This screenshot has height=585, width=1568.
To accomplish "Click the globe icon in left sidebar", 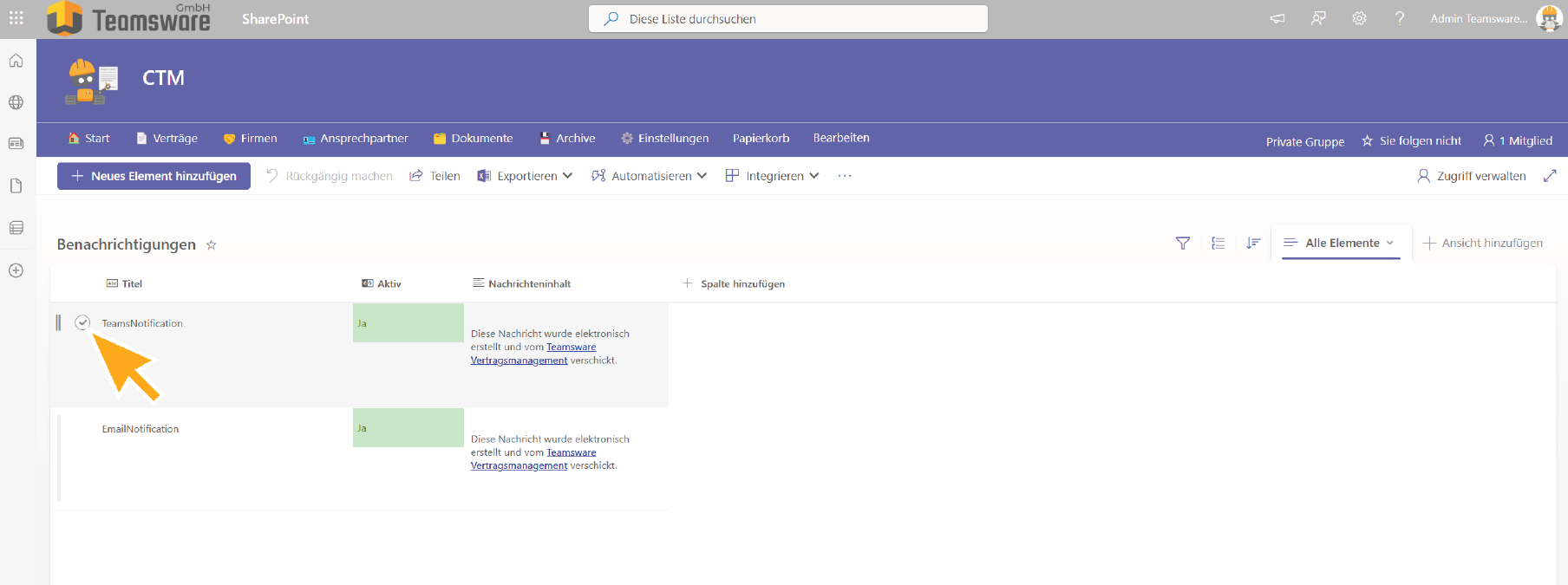I will (16, 102).
